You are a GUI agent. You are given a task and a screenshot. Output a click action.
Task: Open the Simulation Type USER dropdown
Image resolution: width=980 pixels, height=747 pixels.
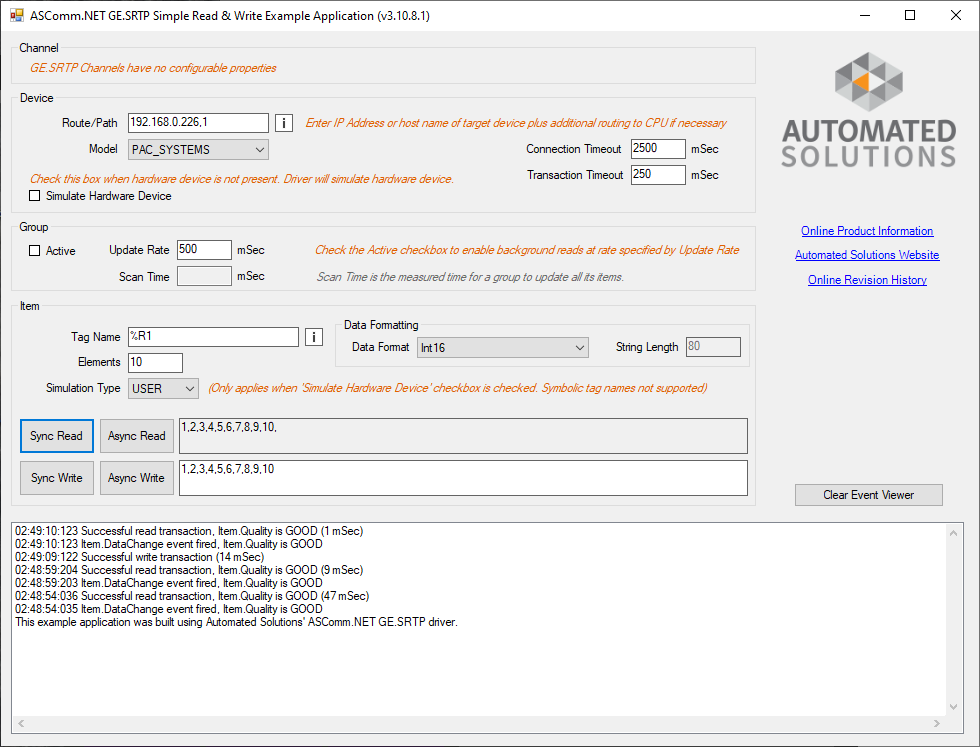163,388
